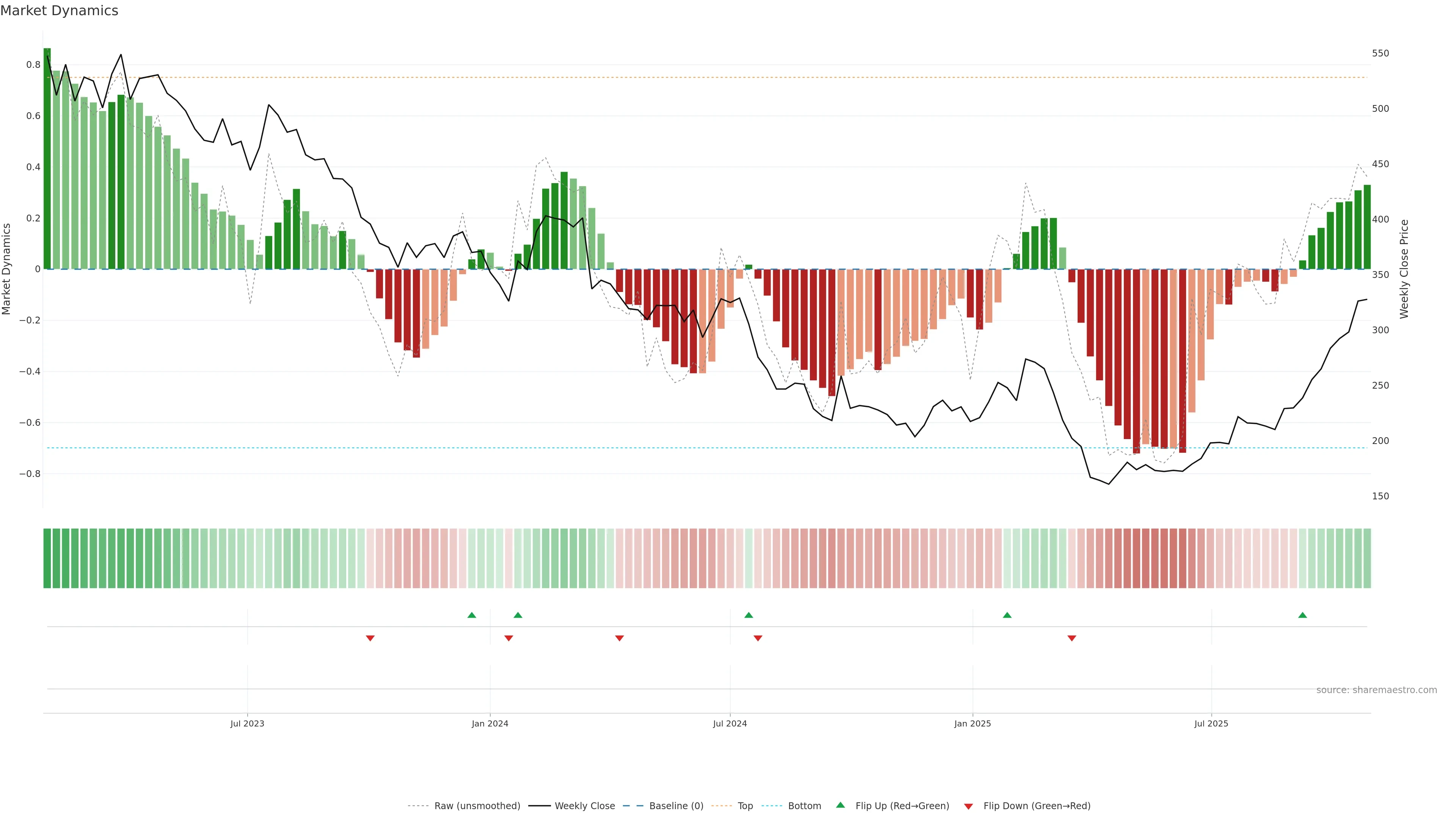1456x819 pixels.
Task: Click the Jan 2024 x-axis label
Action: [x=490, y=723]
